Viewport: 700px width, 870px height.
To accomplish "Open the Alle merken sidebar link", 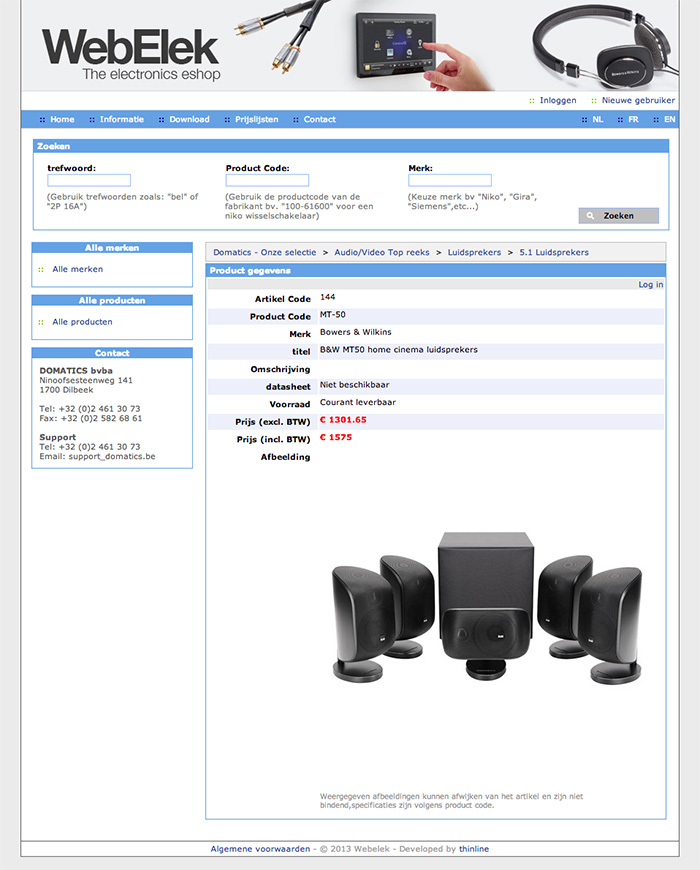I will (78, 269).
